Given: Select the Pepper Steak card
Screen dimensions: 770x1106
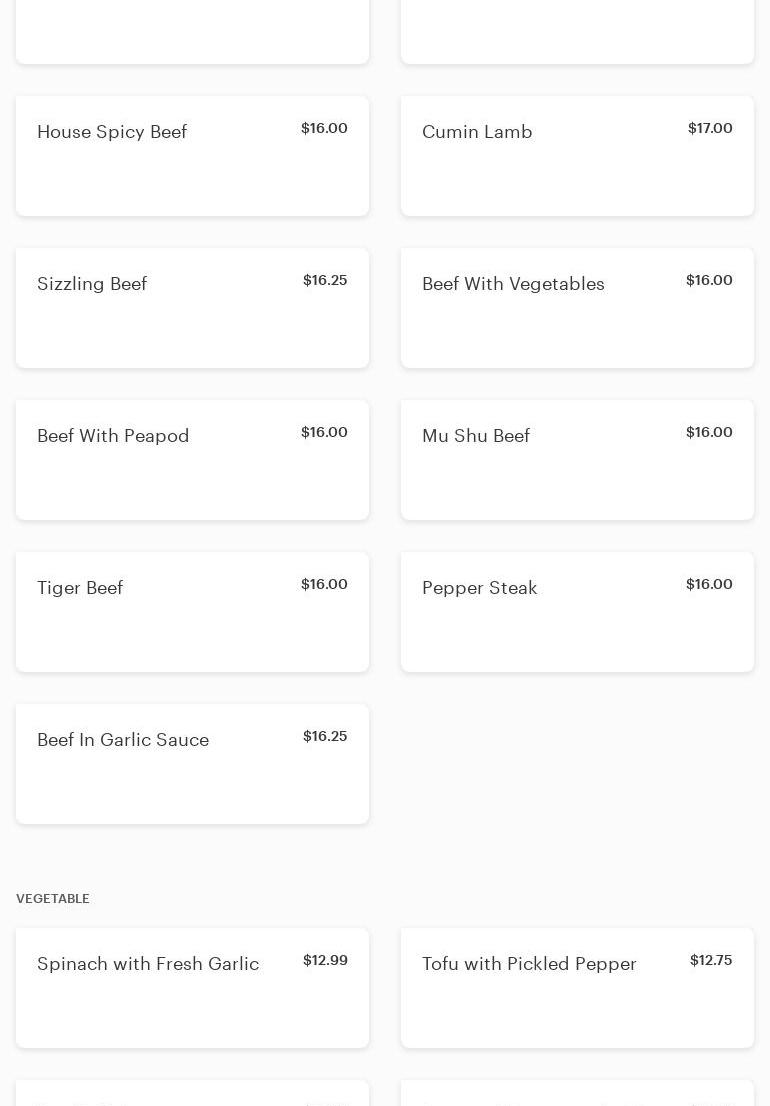Looking at the screenshot, I should click(577, 612).
